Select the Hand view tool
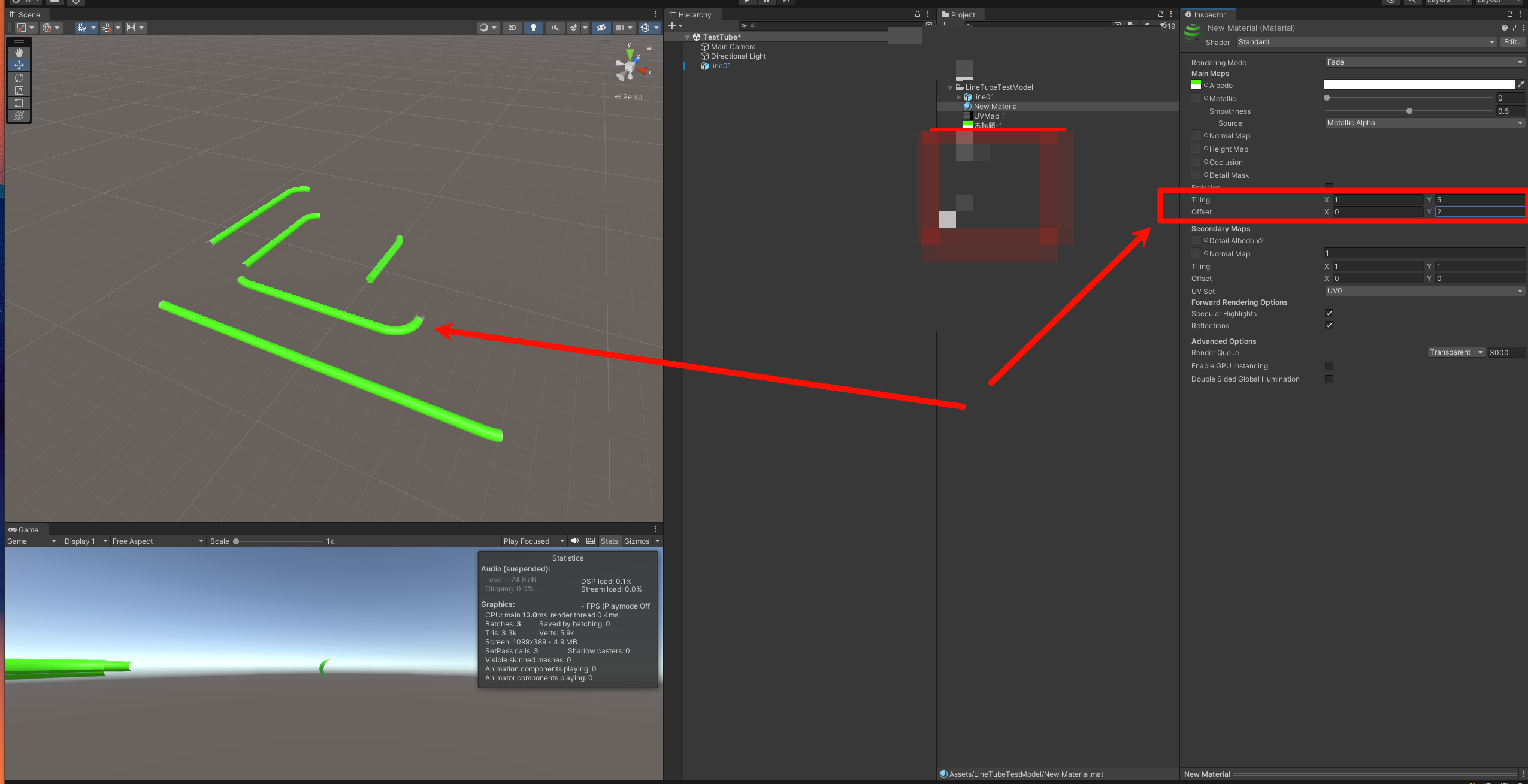The width and height of the screenshot is (1528, 784). coord(19,53)
